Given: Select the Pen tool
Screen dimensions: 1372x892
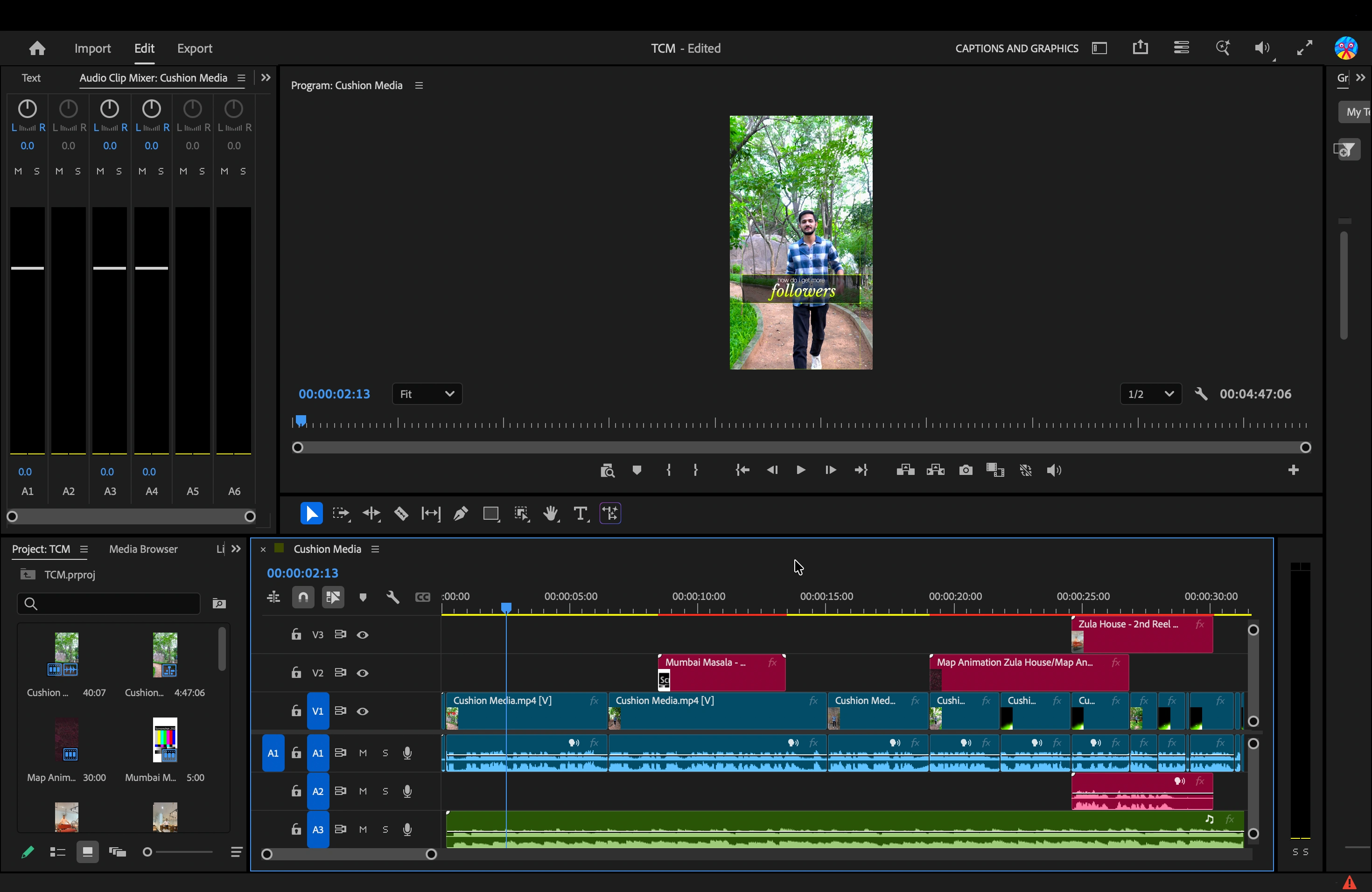Looking at the screenshot, I should click(461, 514).
